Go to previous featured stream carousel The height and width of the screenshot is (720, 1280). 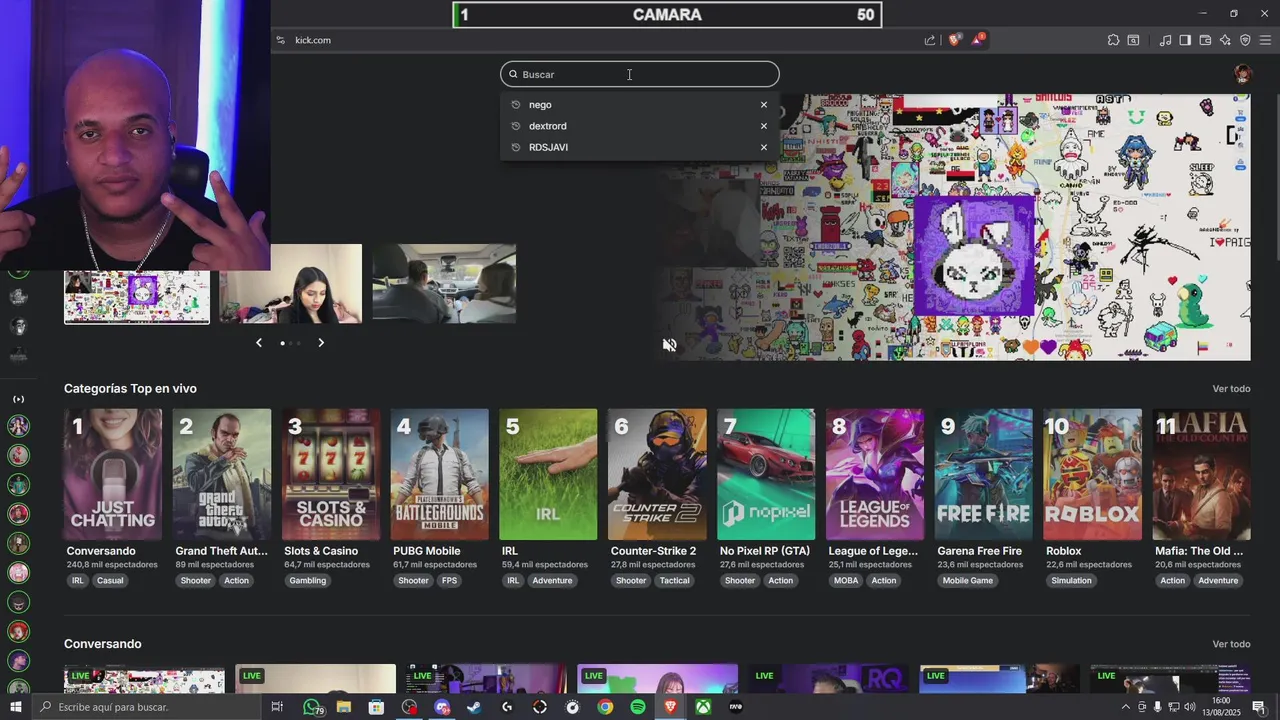(x=259, y=343)
